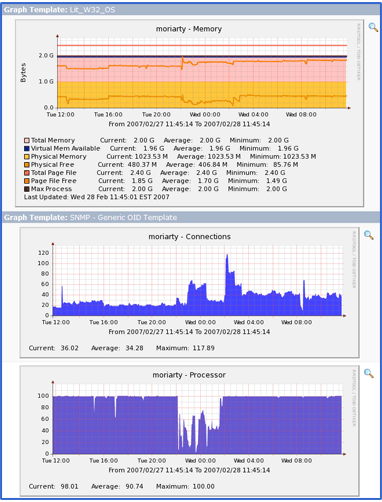Click the Physical Memory legend color swatch
This screenshot has width=382, height=502.
click(27, 157)
